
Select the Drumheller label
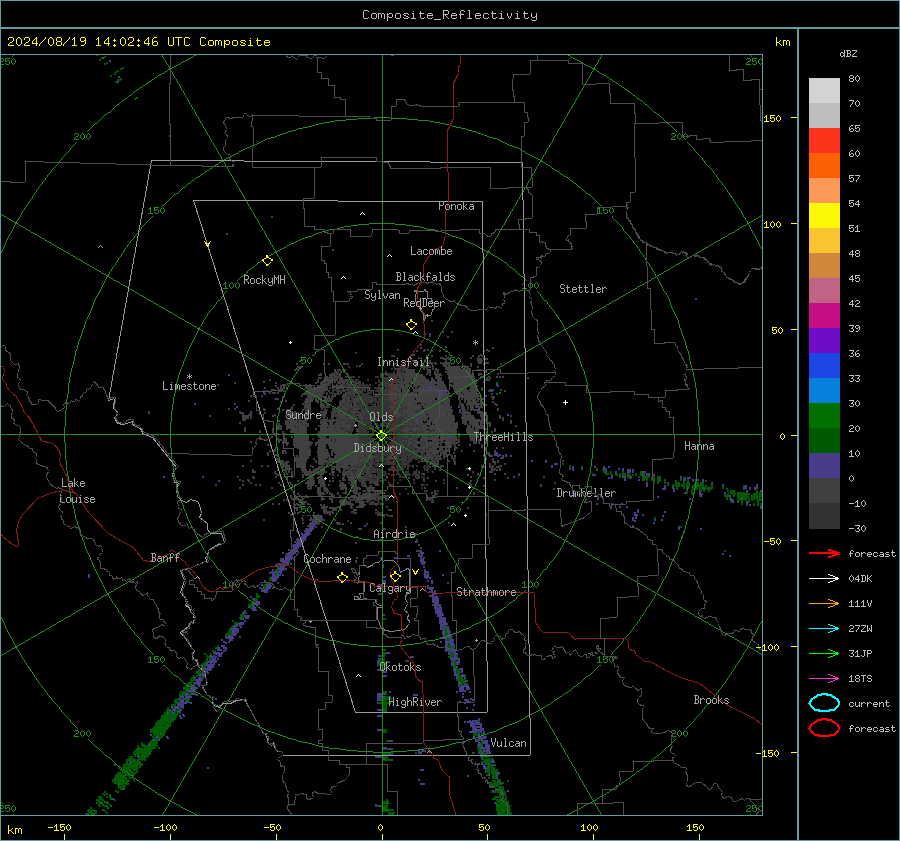click(586, 493)
